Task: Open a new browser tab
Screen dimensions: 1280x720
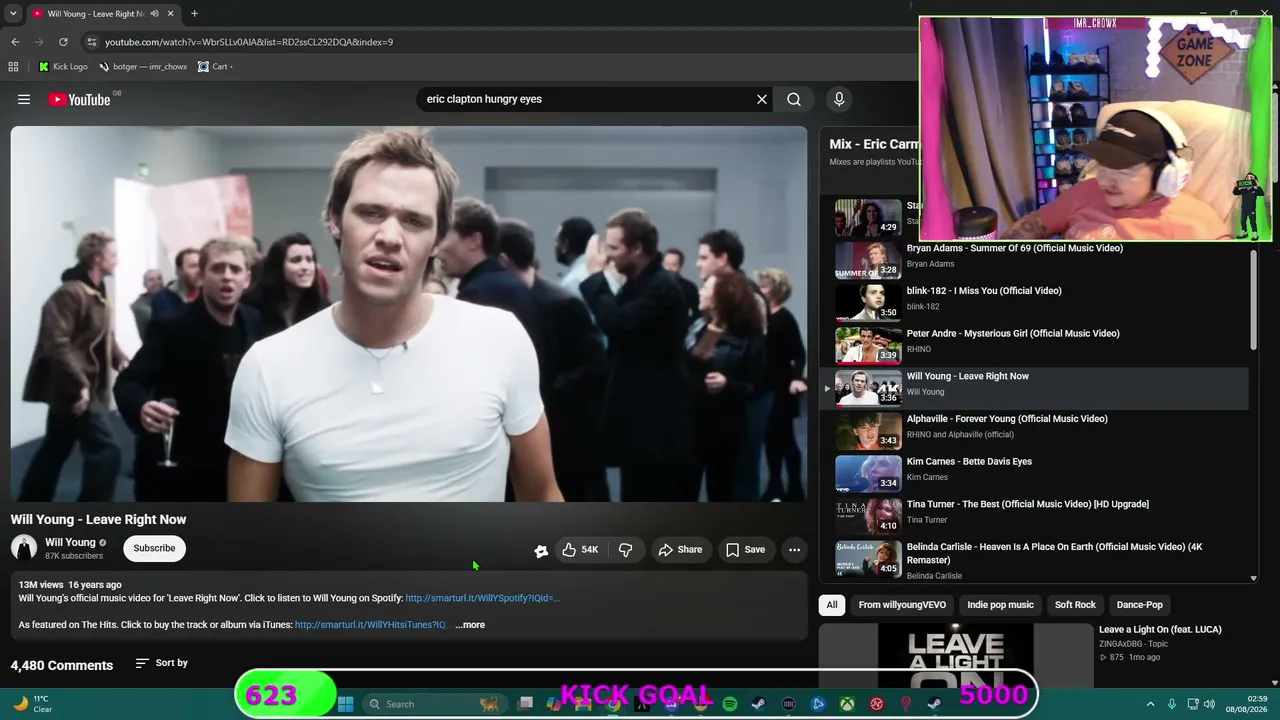Action: click(194, 14)
